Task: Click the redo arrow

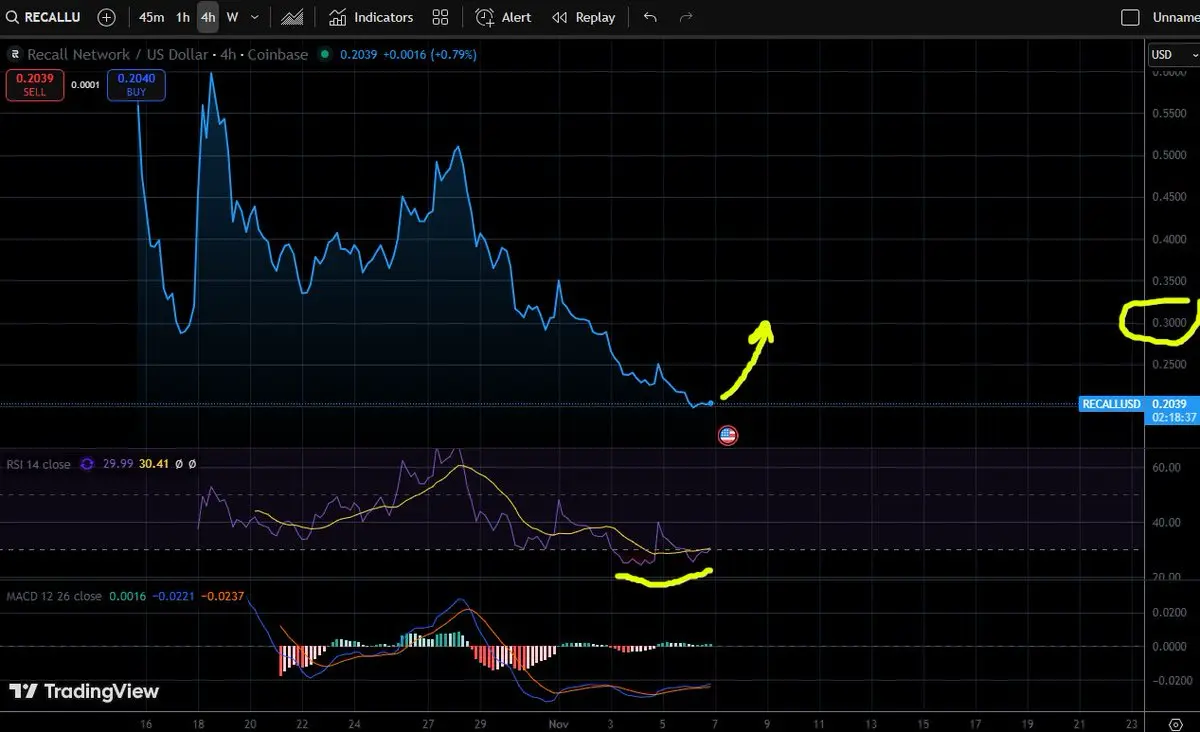Action: pyautogui.click(x=686, y=17)
